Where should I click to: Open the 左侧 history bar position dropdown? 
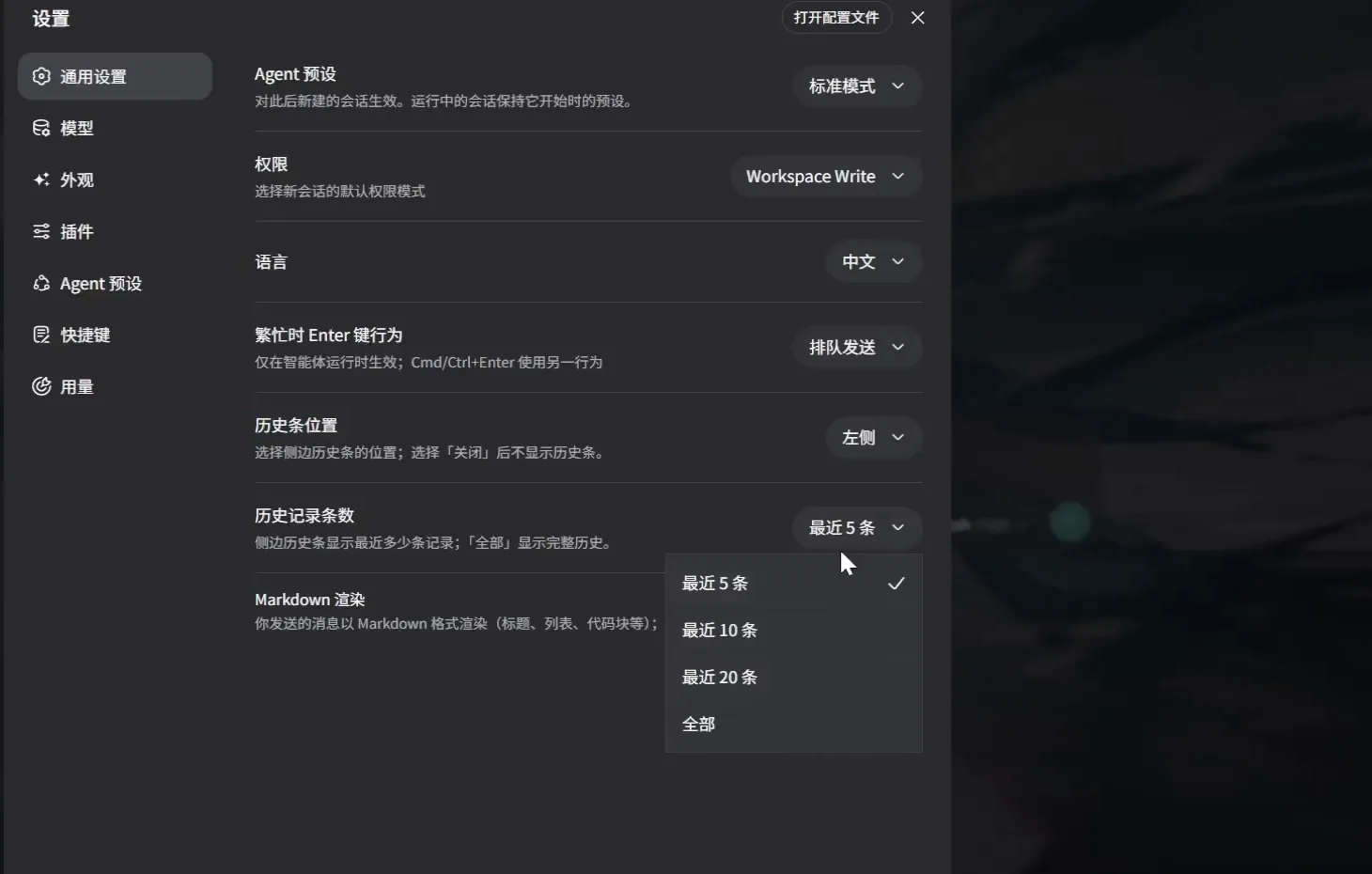pyautogui.click(x=874, y=437)
